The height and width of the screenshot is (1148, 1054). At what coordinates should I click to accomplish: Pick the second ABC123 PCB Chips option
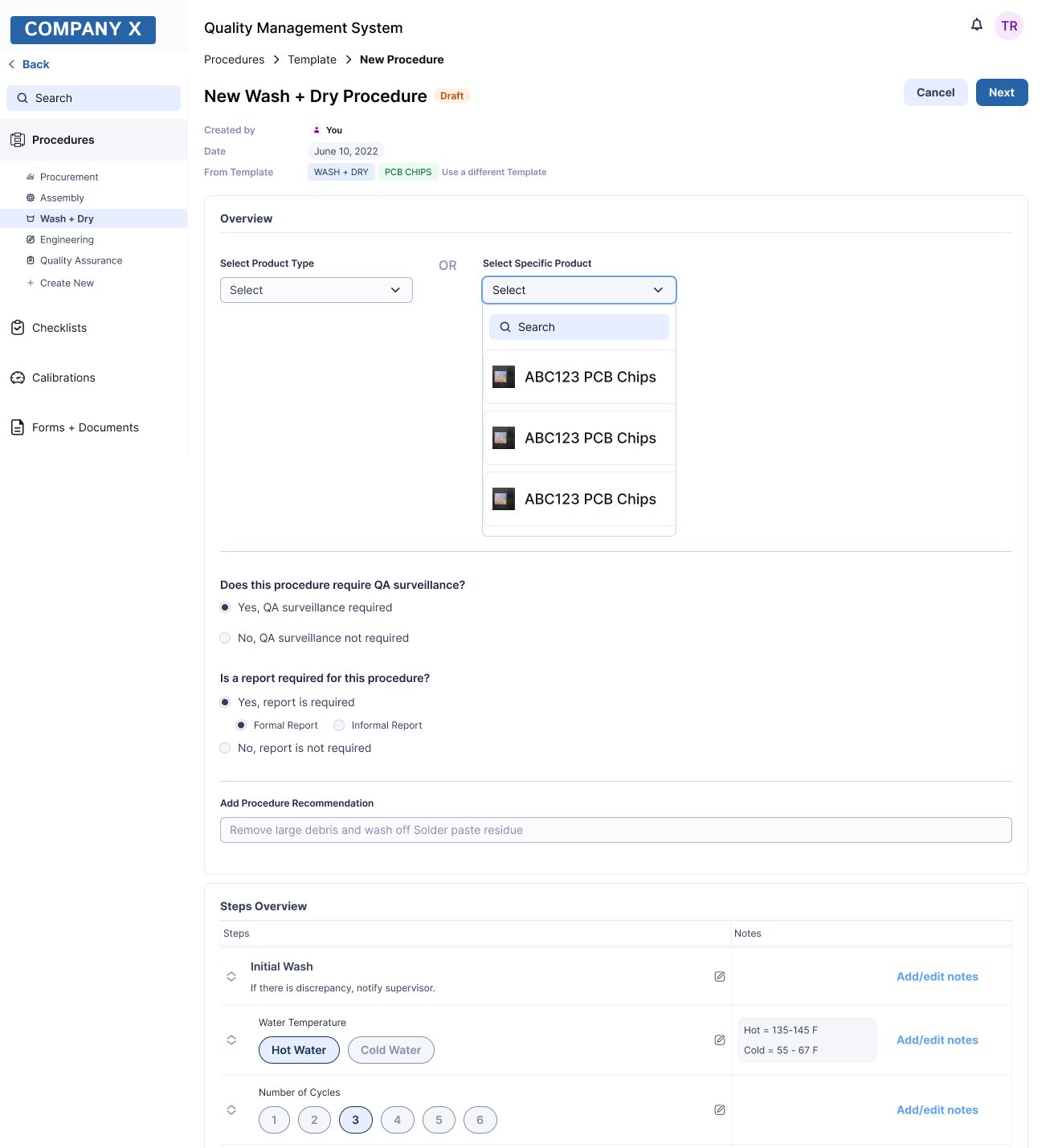pyautogui.click(x=579, y=438)
